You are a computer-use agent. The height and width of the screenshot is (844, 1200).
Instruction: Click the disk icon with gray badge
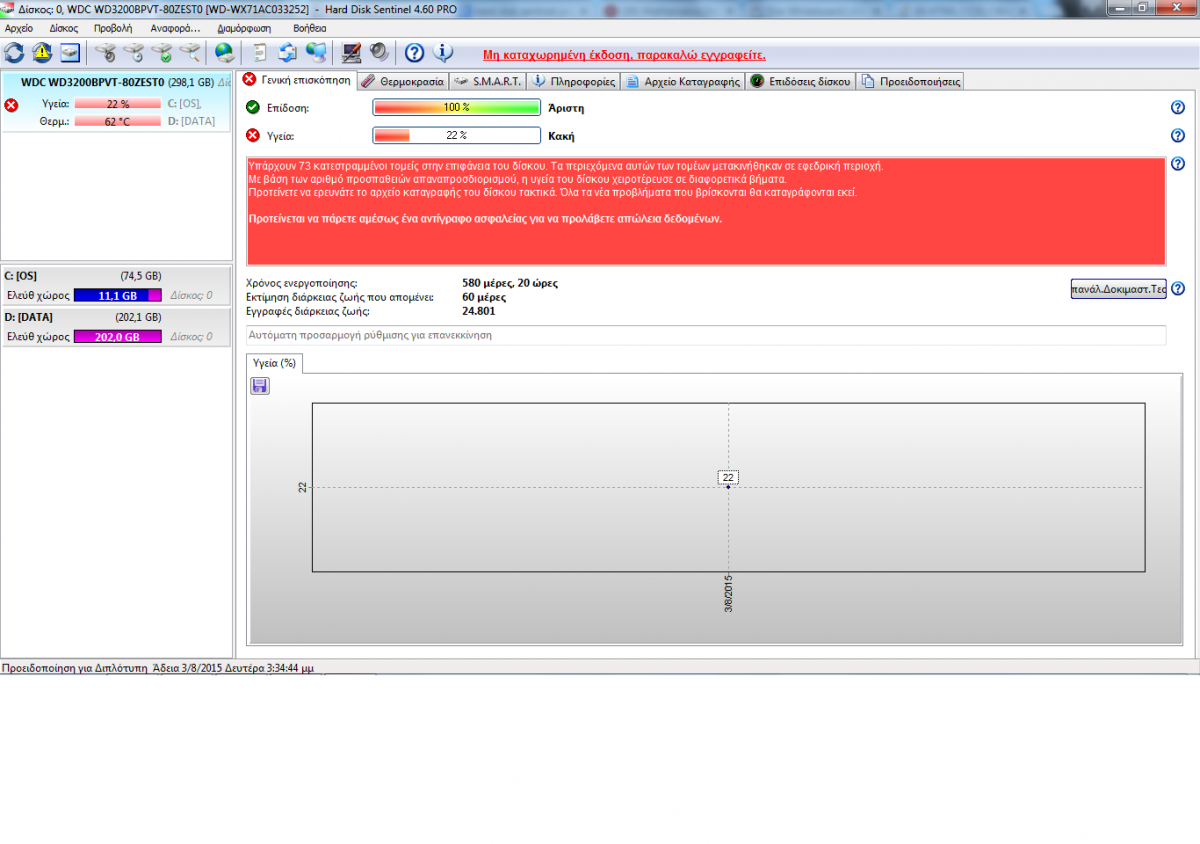click(105, 52)
